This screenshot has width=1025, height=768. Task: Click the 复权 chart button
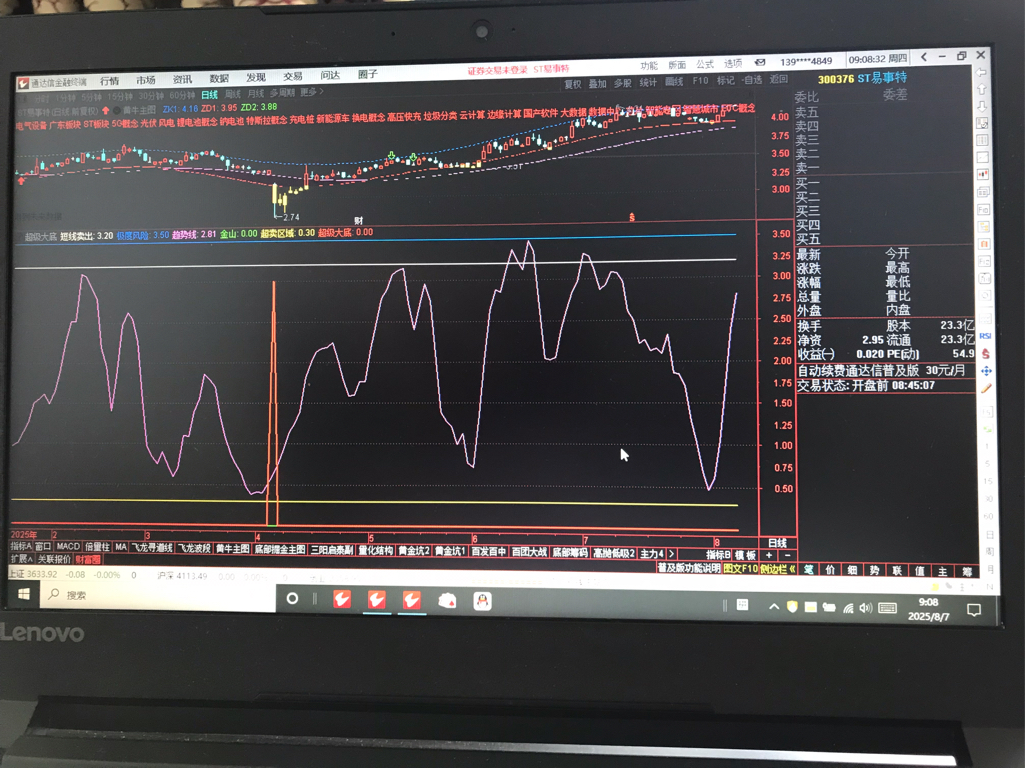tap(573, 84)
